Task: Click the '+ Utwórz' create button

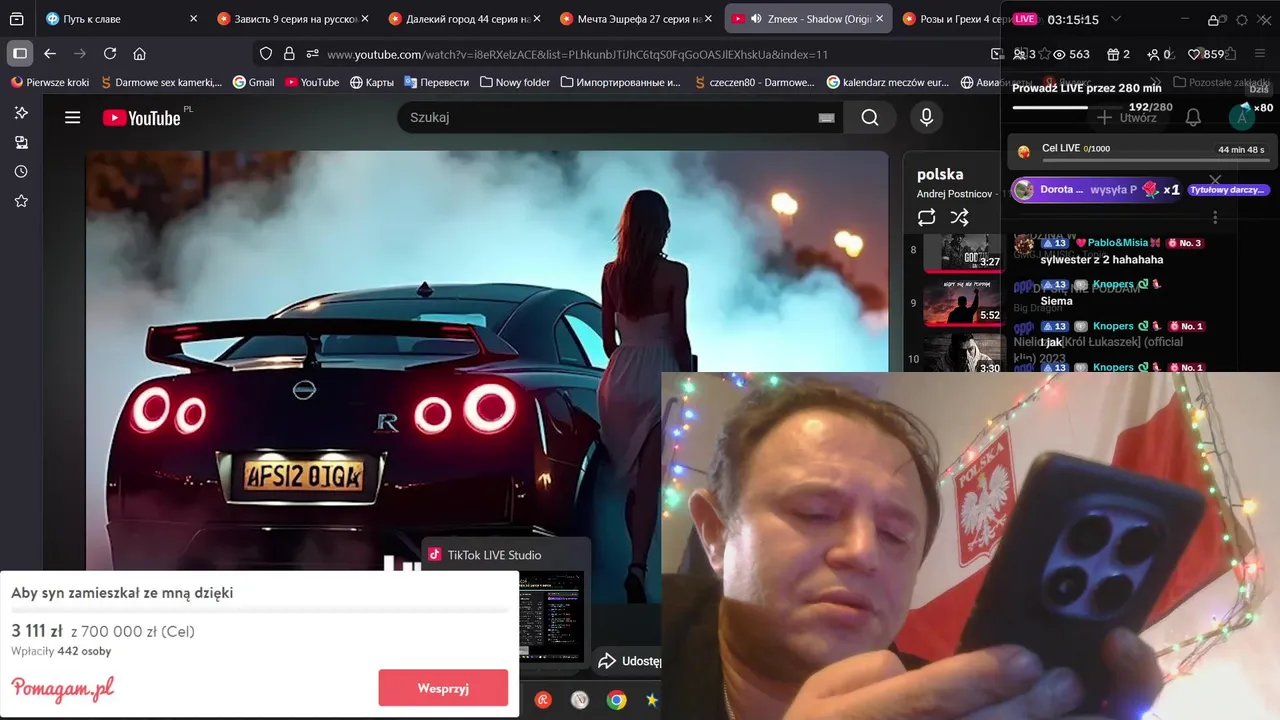Action: 1127,117
